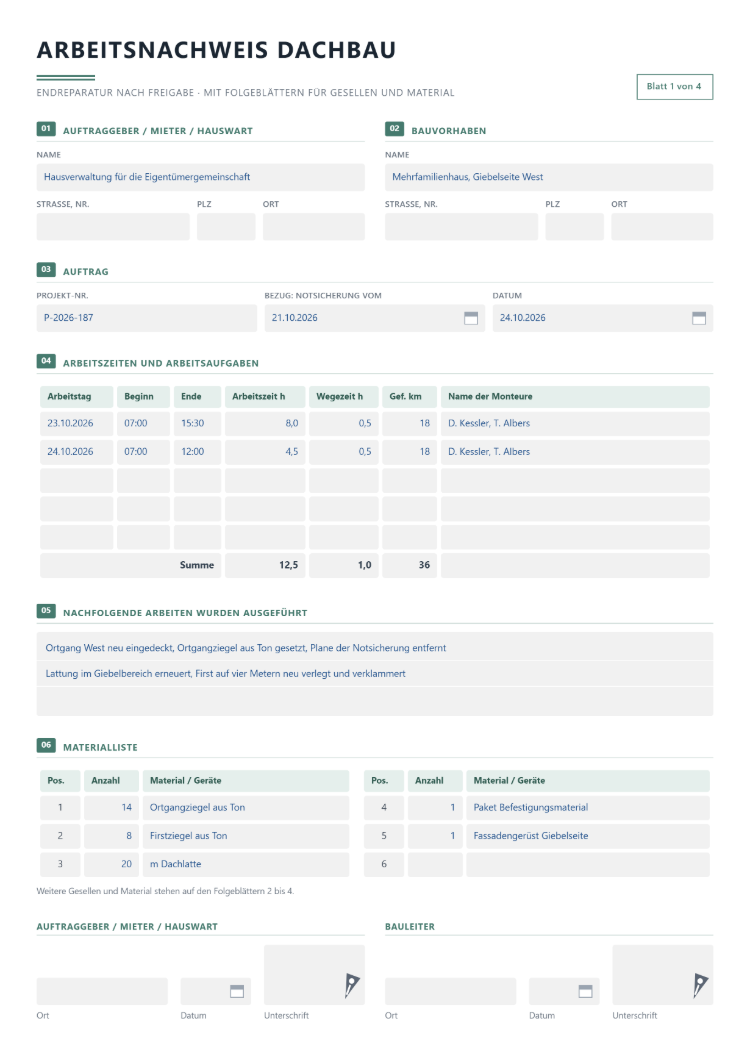
Task: Select material Paket Befestigungsmaterial
Action: tap(588, 808)
